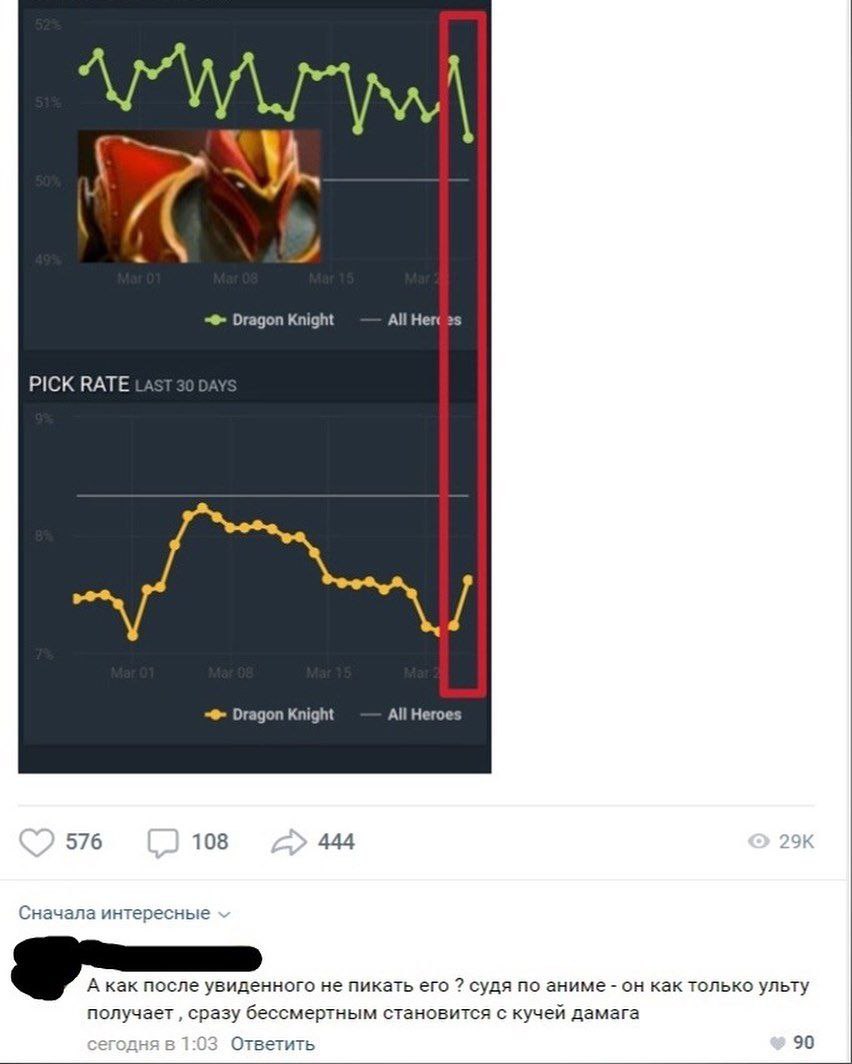
Task: Click the PICK RATE section heading
Action: pyautogui.click(x=79, y=384)
